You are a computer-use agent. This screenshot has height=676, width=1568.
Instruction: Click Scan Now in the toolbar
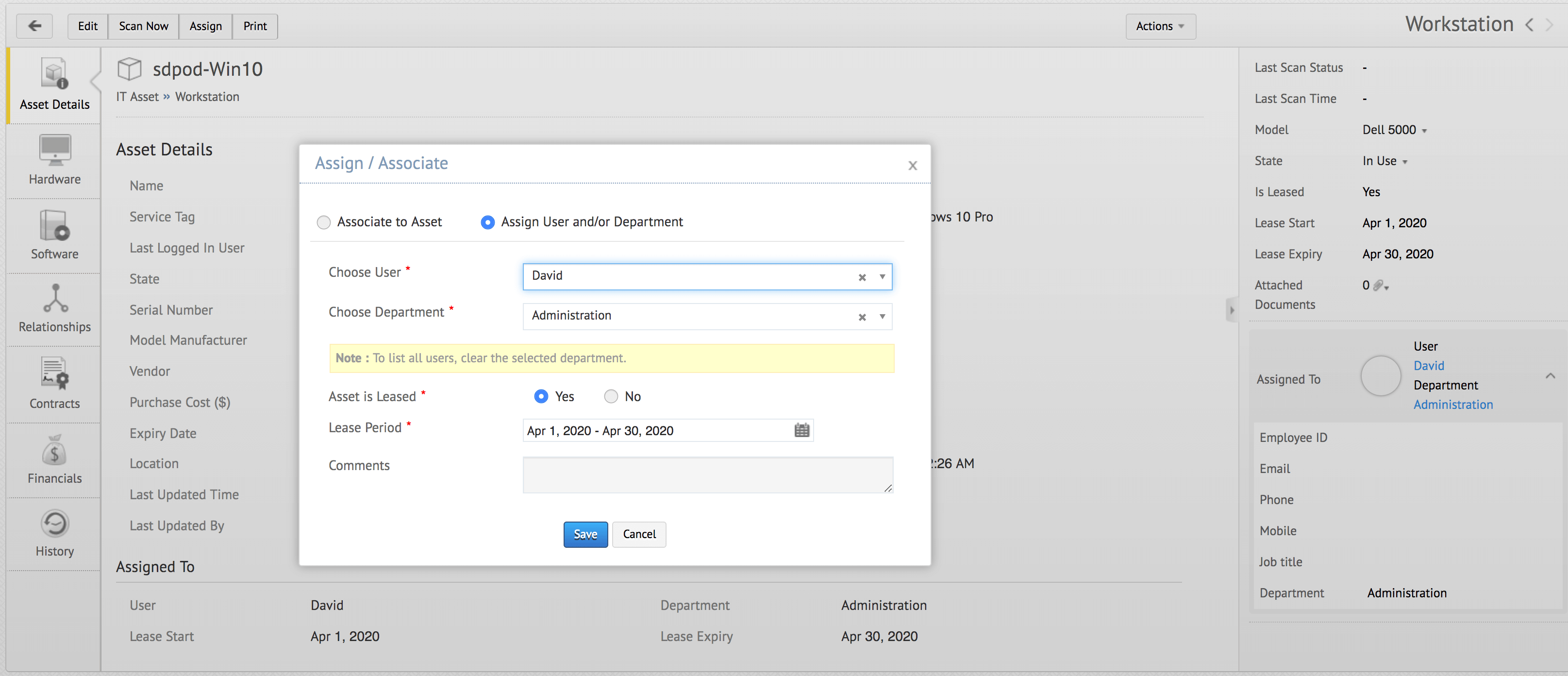[x=143, y=26]
